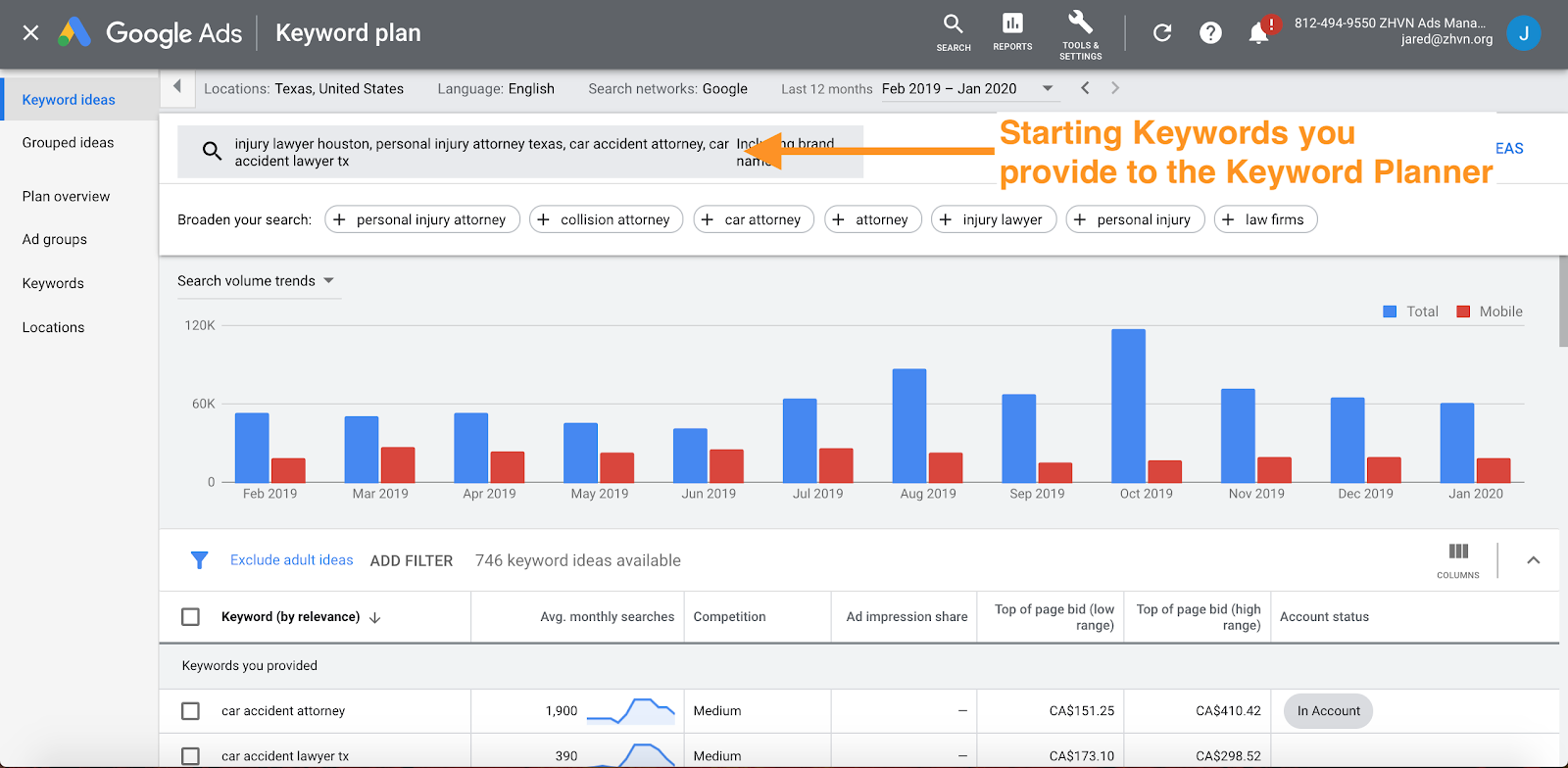Select all keywords header checkbox
This screenshot has width=1568, height=768.
191,617
